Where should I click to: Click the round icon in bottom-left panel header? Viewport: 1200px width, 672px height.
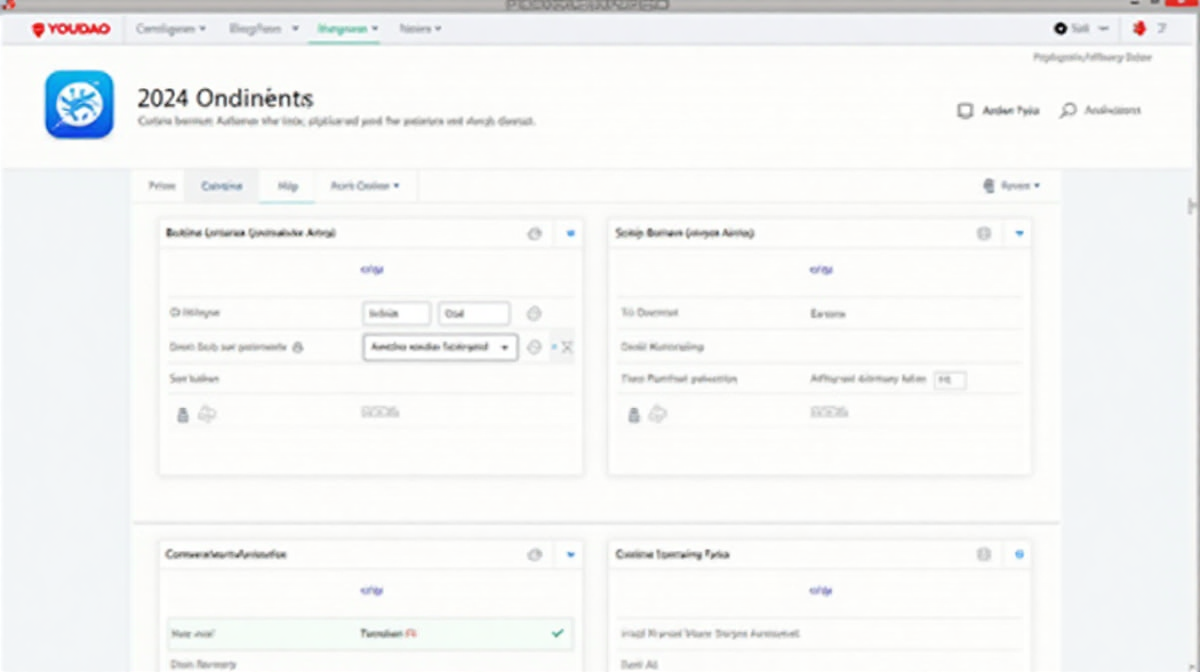tap(534, 554)
